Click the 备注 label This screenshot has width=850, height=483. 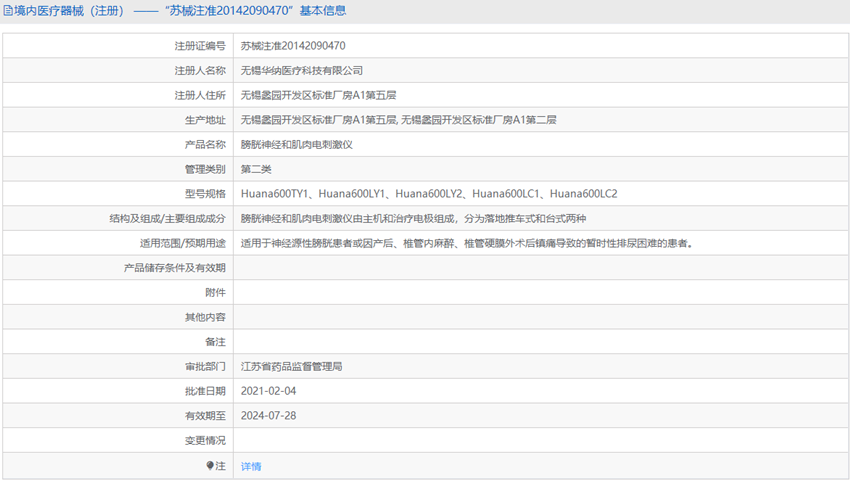[x=215, y=342]
